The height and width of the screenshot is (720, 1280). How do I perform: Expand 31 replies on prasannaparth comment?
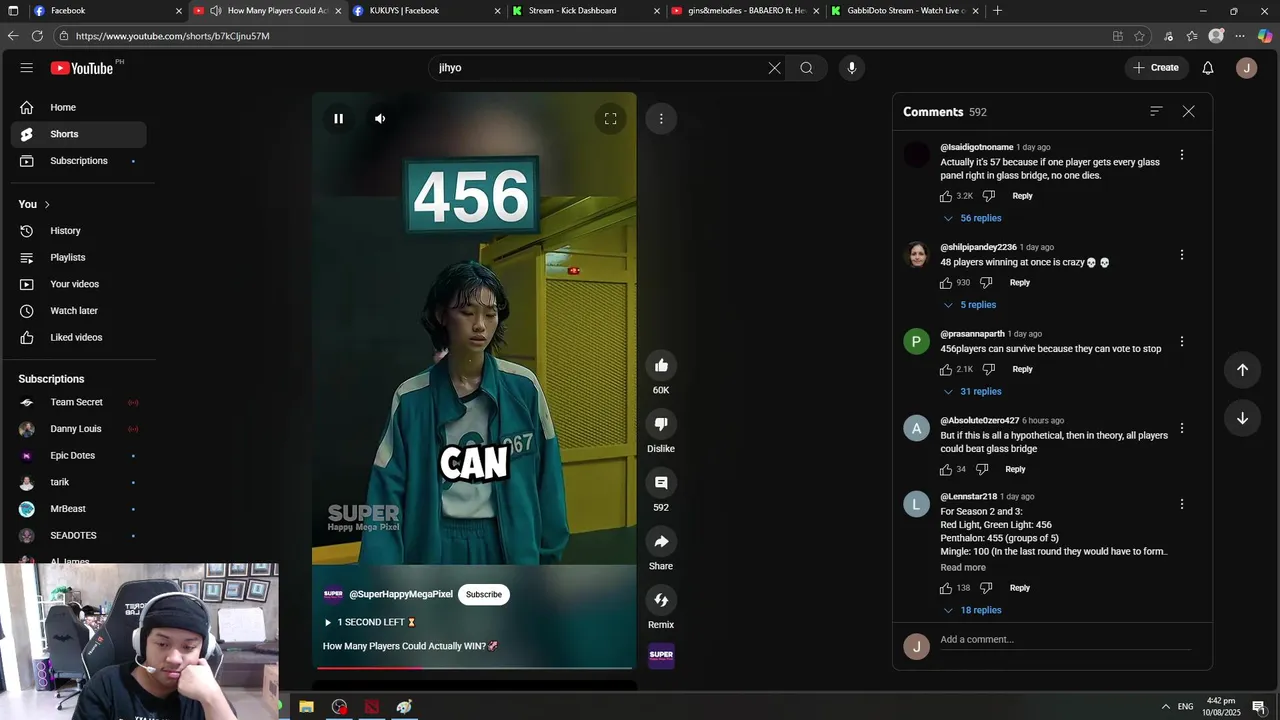coord(972,392)
